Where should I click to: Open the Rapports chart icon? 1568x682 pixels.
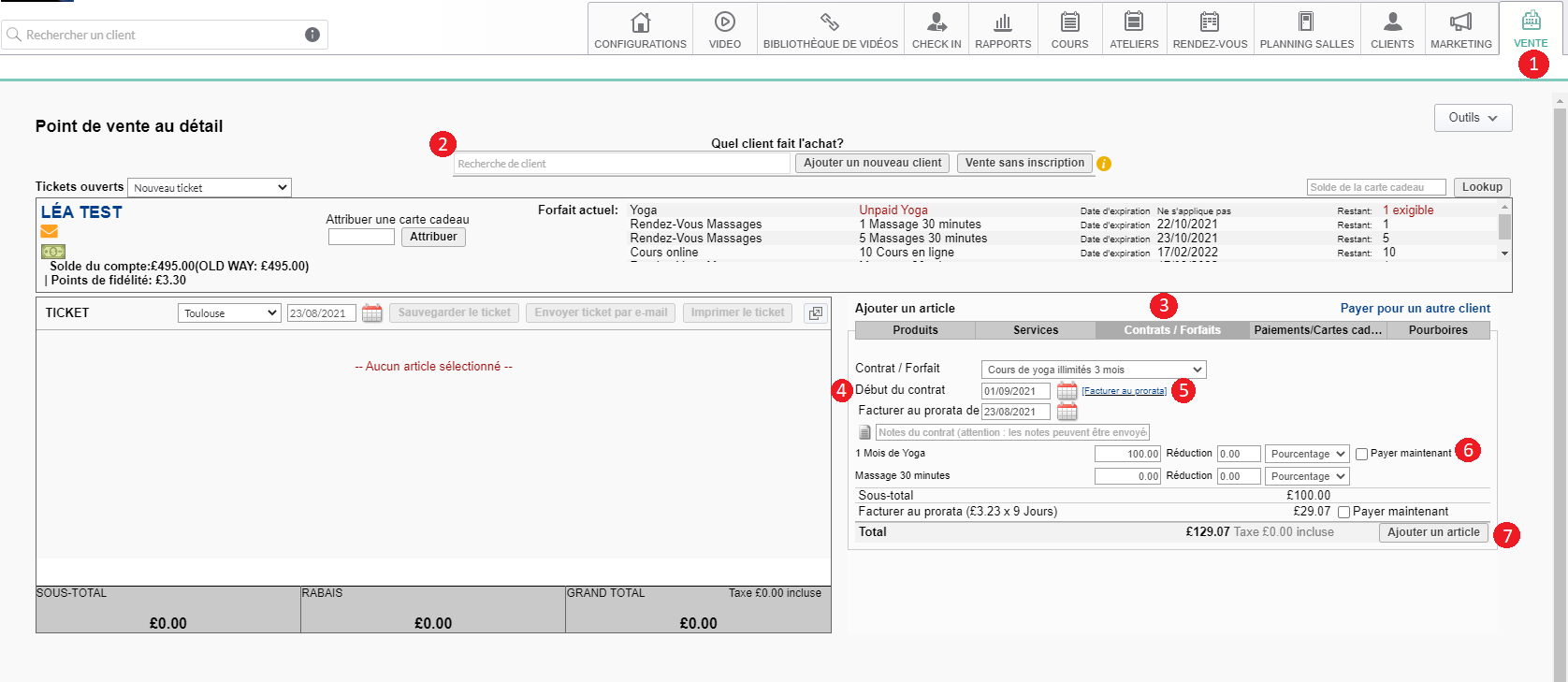pyautogui.click(x=1002, y=22)
